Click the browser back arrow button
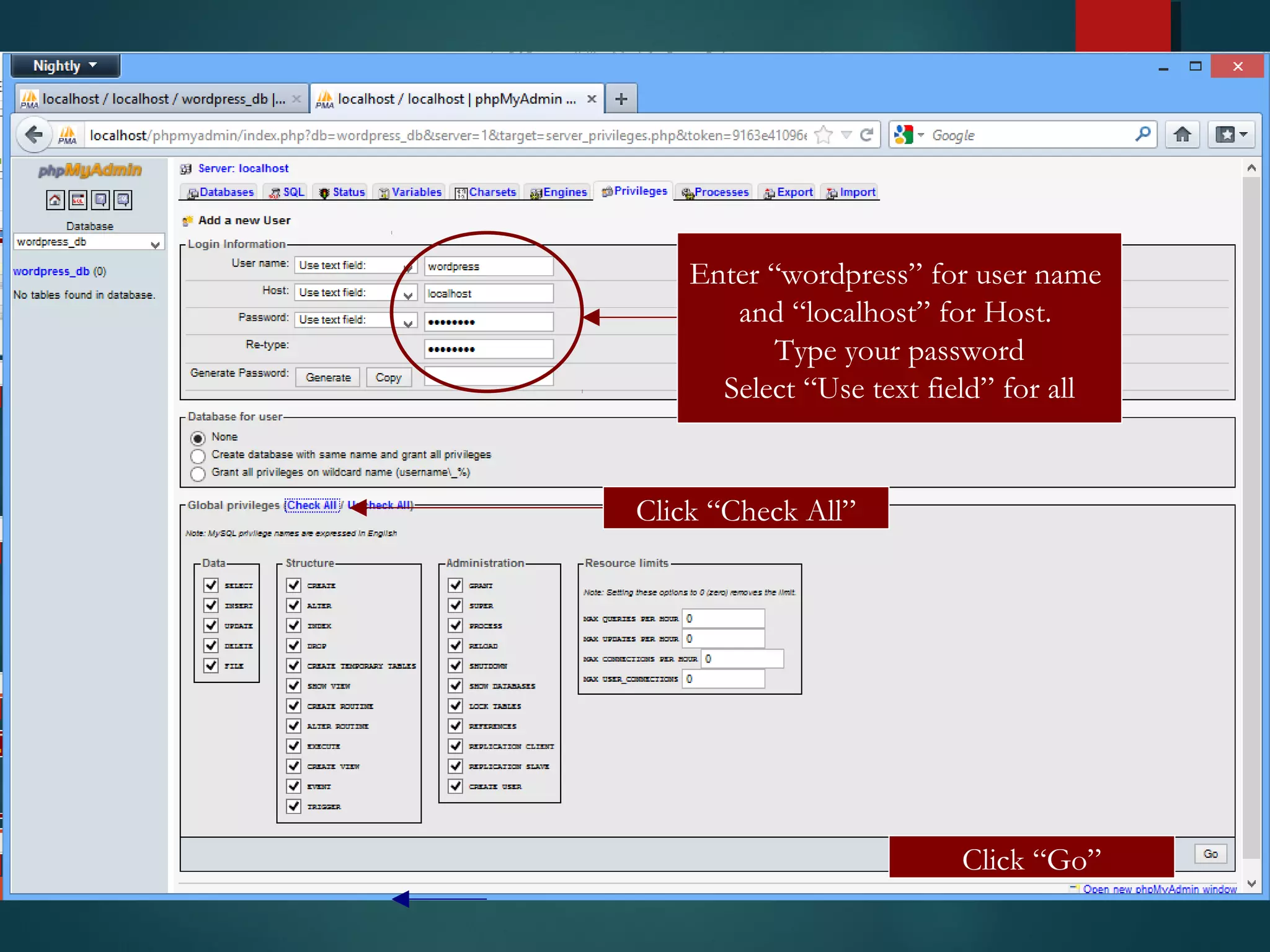This screenshot has width=1270, height=952. (34, 134)
